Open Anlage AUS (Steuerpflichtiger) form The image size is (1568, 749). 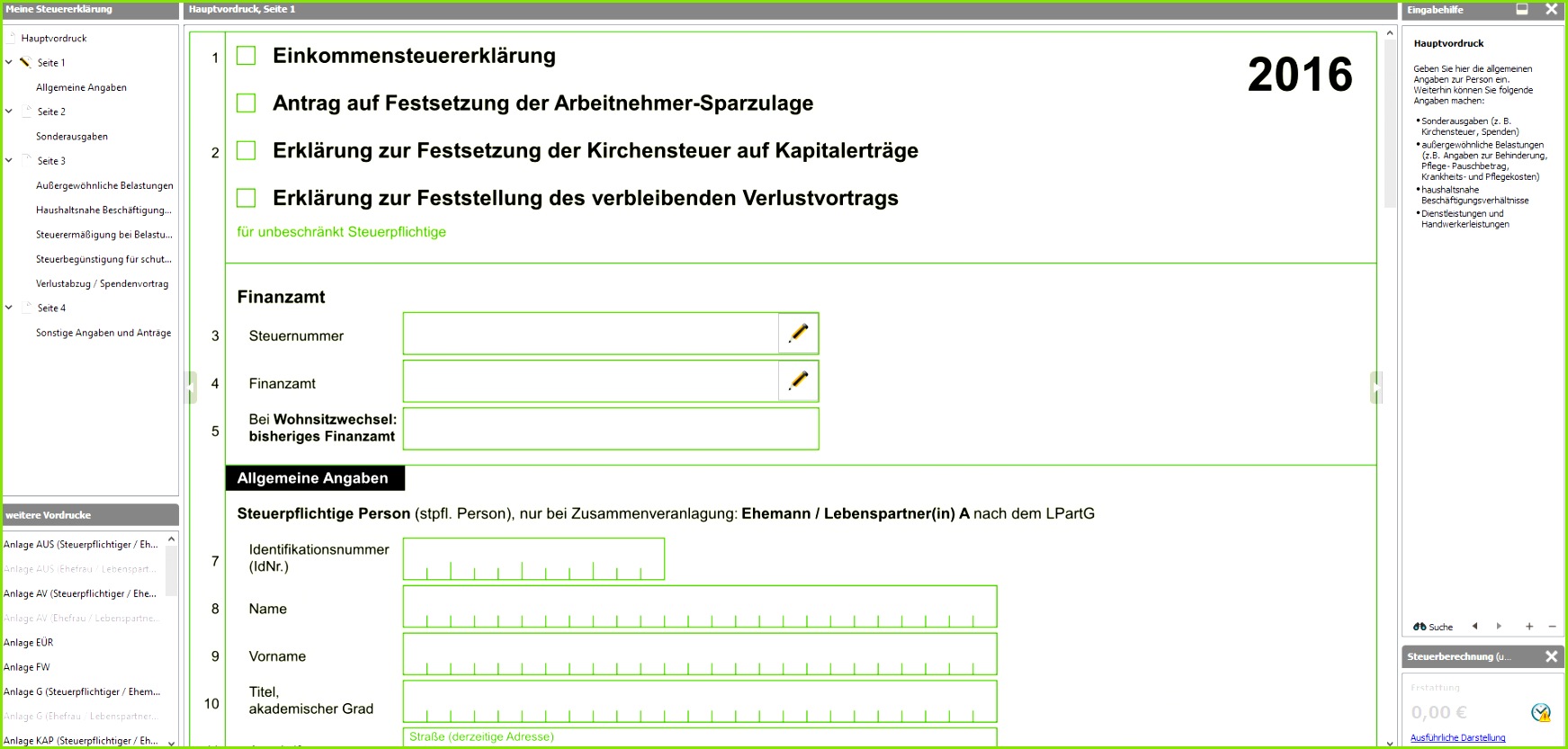click(x=81, y=544)
